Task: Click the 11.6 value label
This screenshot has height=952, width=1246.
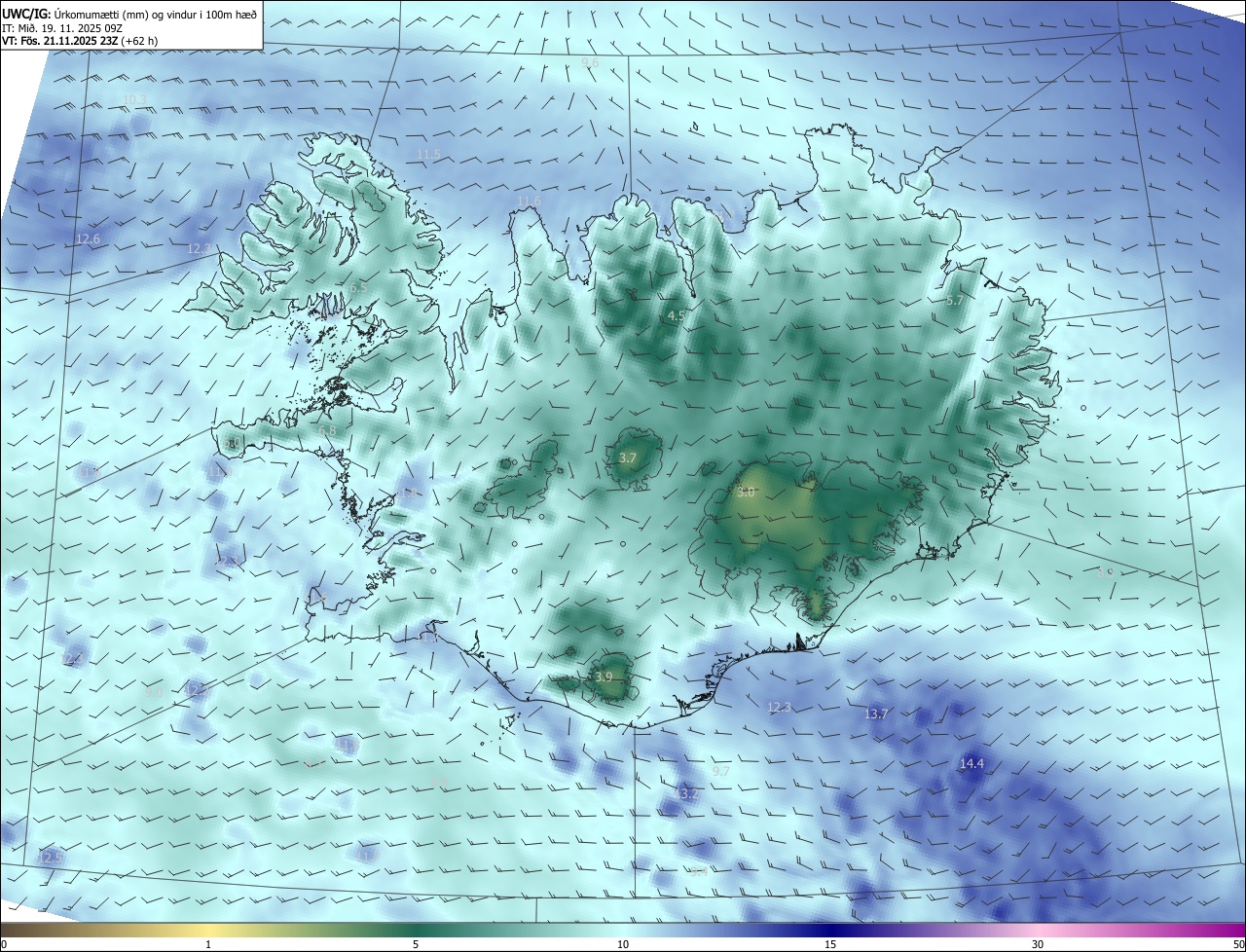Action: (x=529, y=201)
